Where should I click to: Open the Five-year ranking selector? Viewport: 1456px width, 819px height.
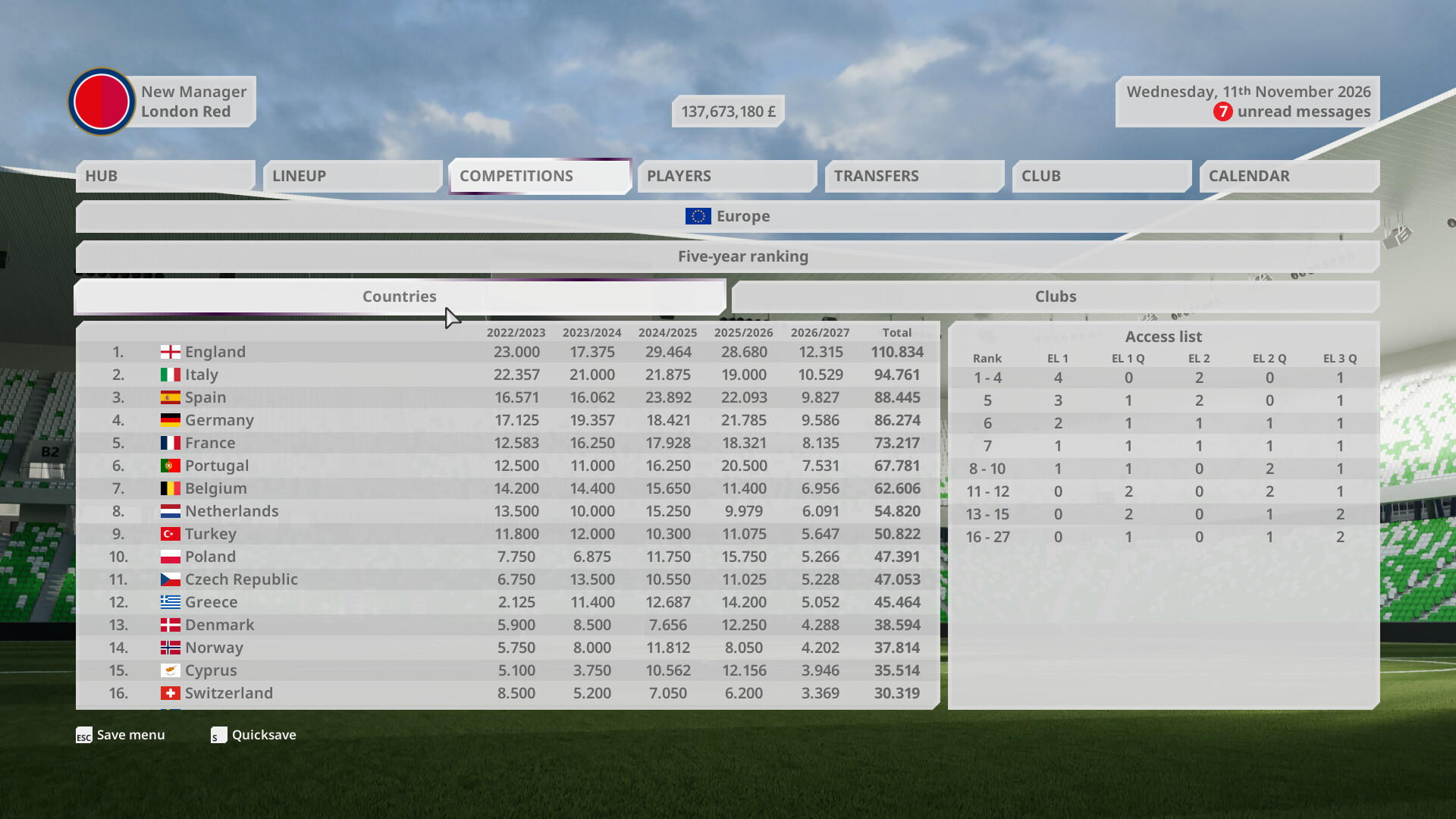pyautogui.click(x=728, y=256)
